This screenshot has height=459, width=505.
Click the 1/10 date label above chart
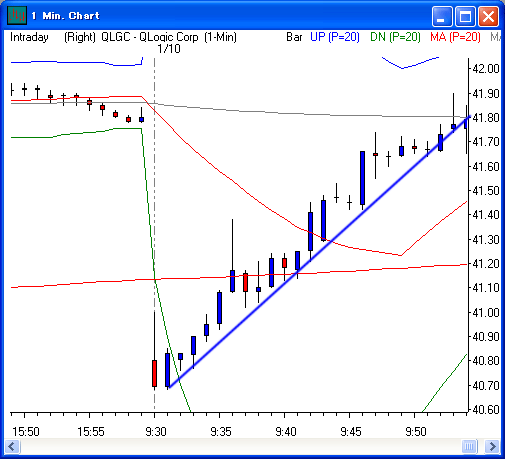click(x=169, y=49)
